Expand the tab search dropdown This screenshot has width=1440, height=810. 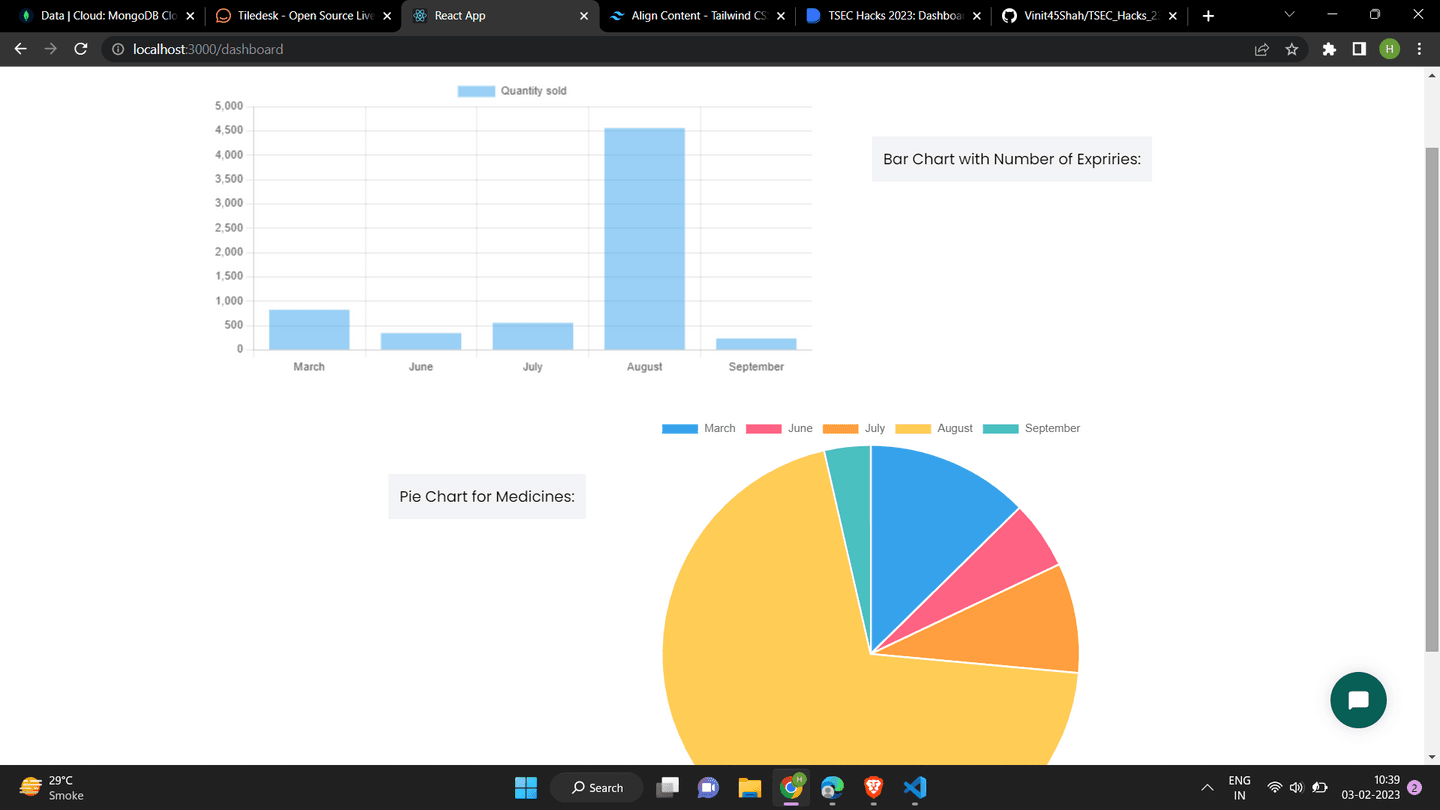point(1289,15)
